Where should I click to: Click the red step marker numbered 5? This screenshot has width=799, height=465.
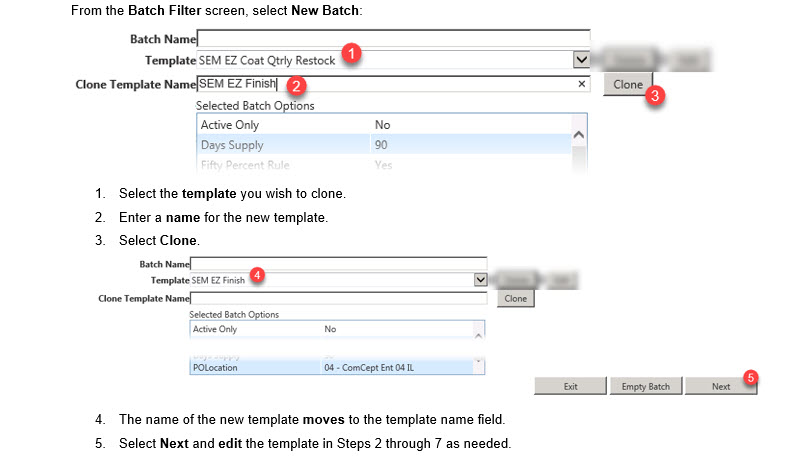point(752,378)
